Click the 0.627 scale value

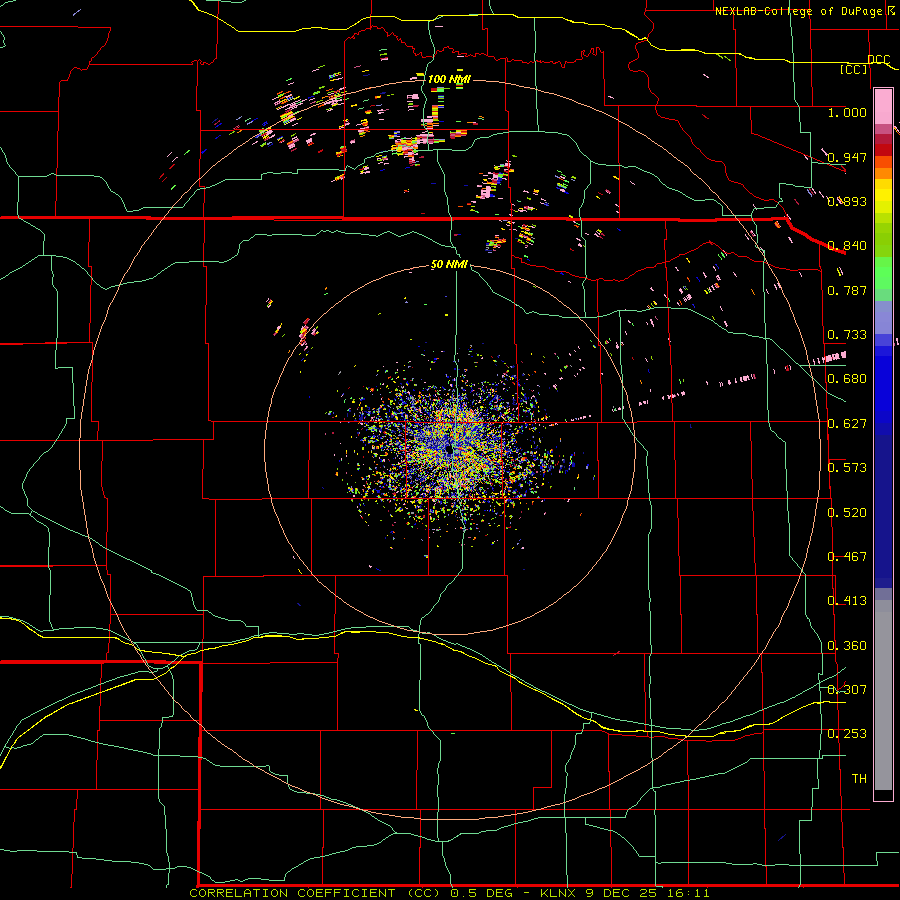847,424
